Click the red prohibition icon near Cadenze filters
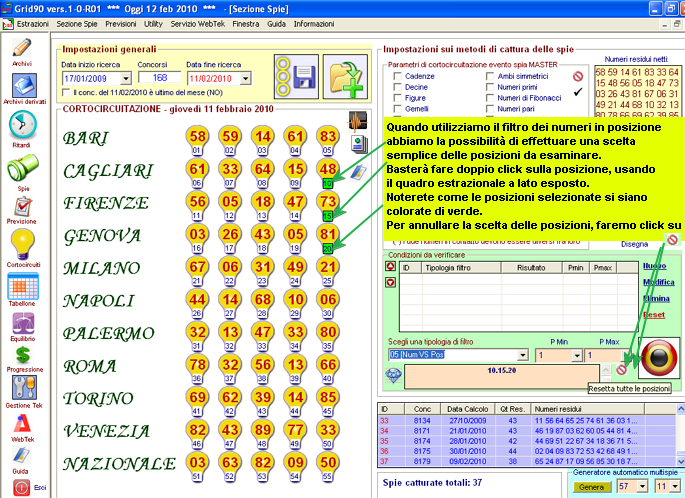The width and height of the screenshot is (685, 498). point(578,76)
